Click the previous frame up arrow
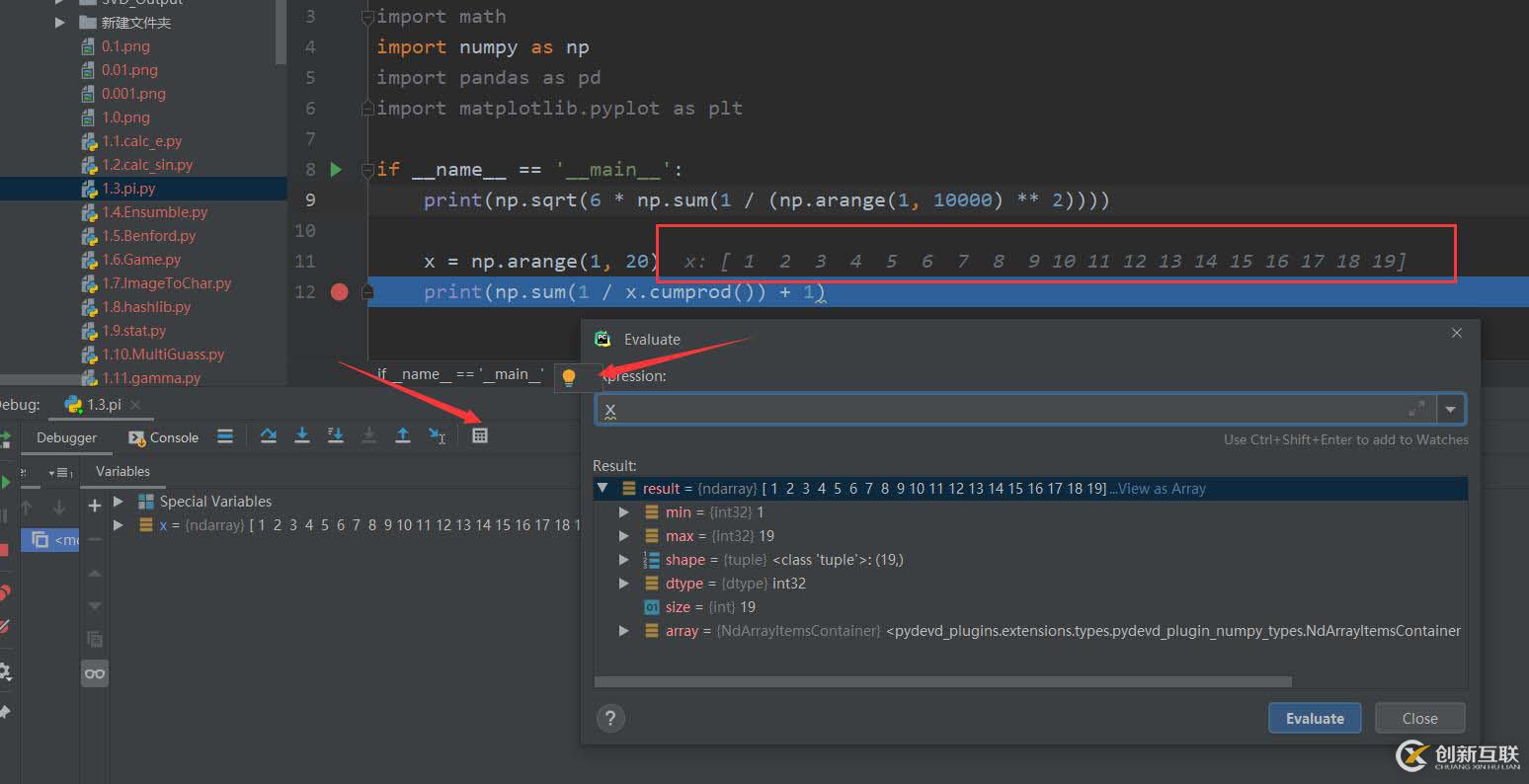Viewport: 1529px width, 784px height. point(27,507)
